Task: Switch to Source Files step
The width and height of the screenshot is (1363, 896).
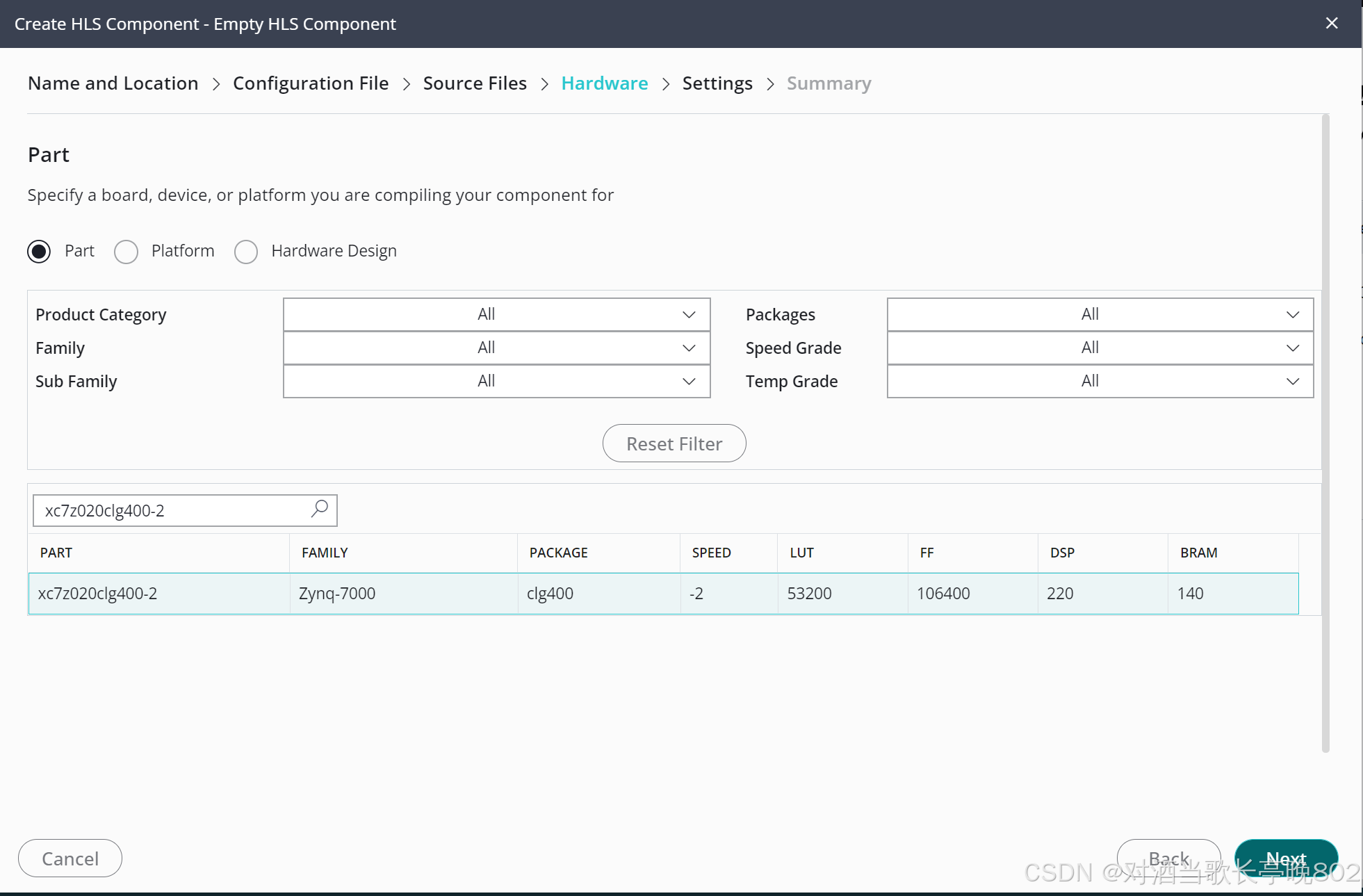Action: pyautogui.click(x=475, y=83)
